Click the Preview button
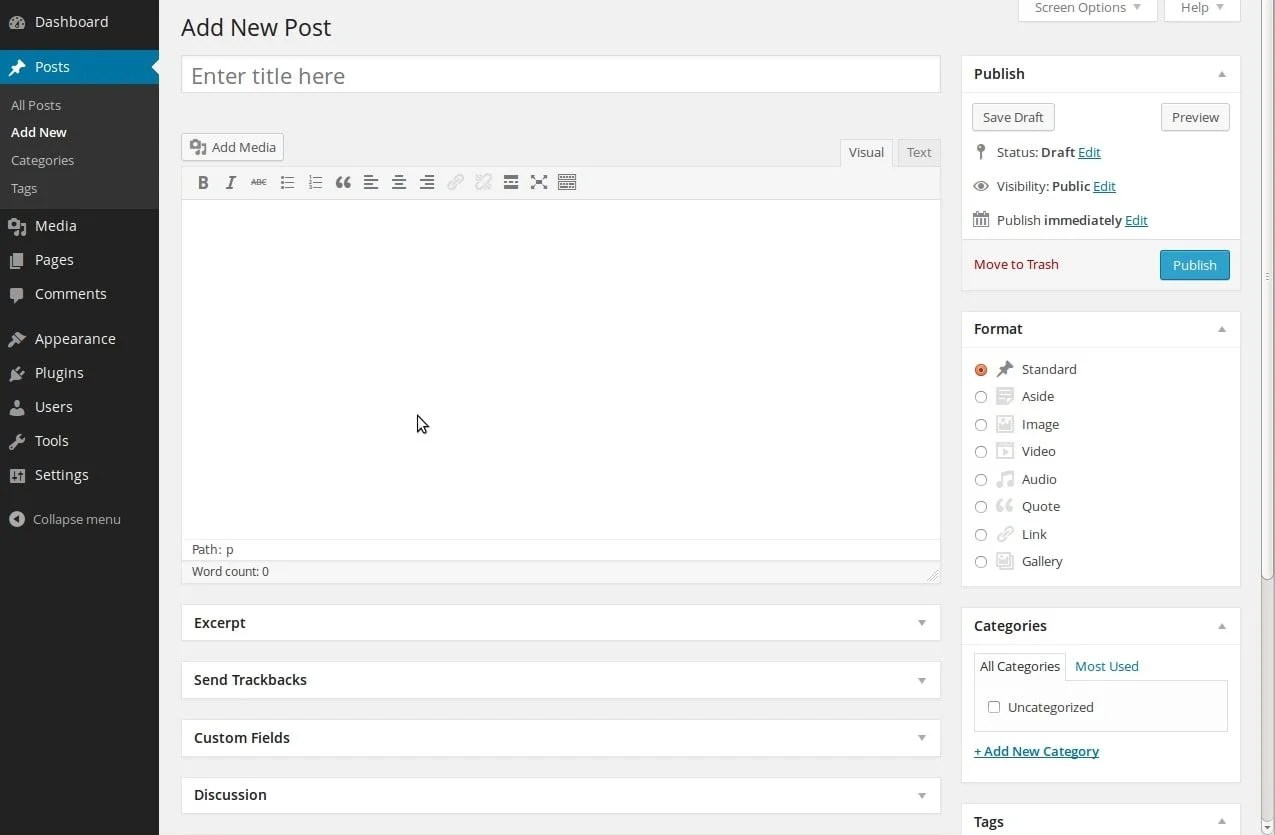The width and height of the screenshot is (1275, 835). coord(1195,117)
